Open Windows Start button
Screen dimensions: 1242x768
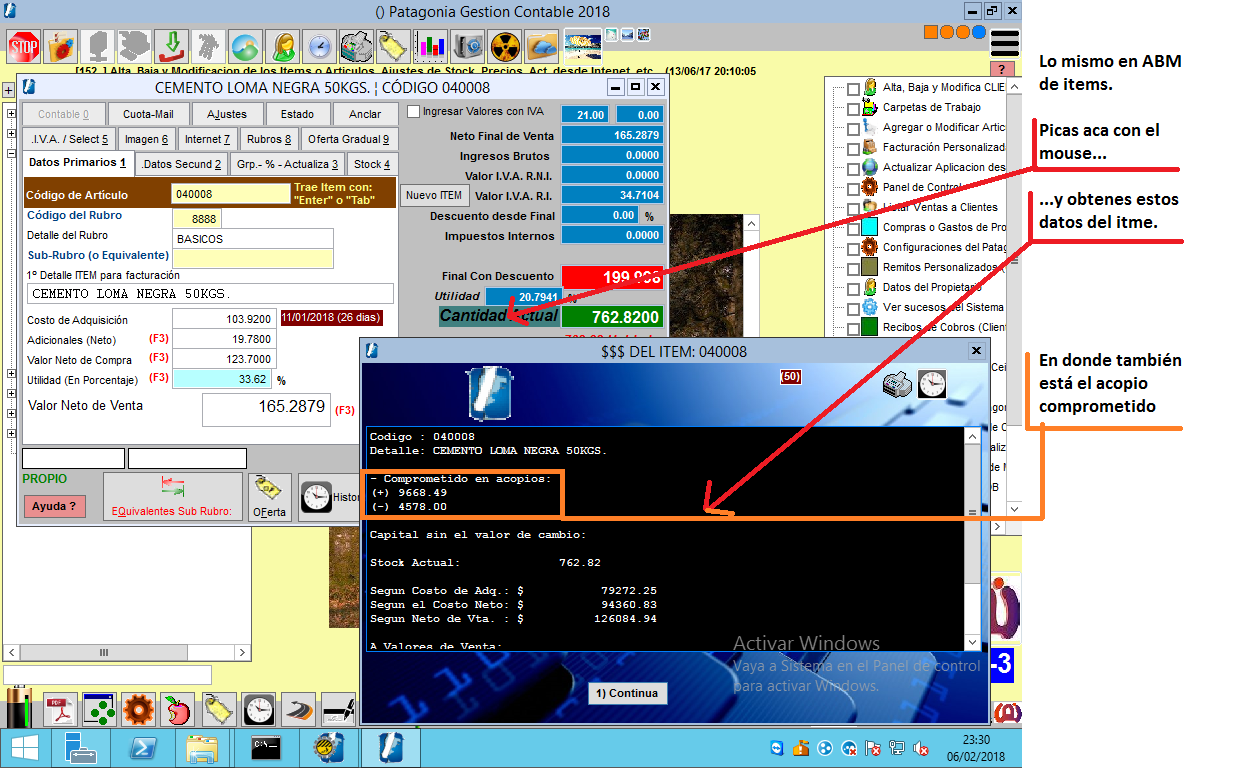tap(24, 748)
